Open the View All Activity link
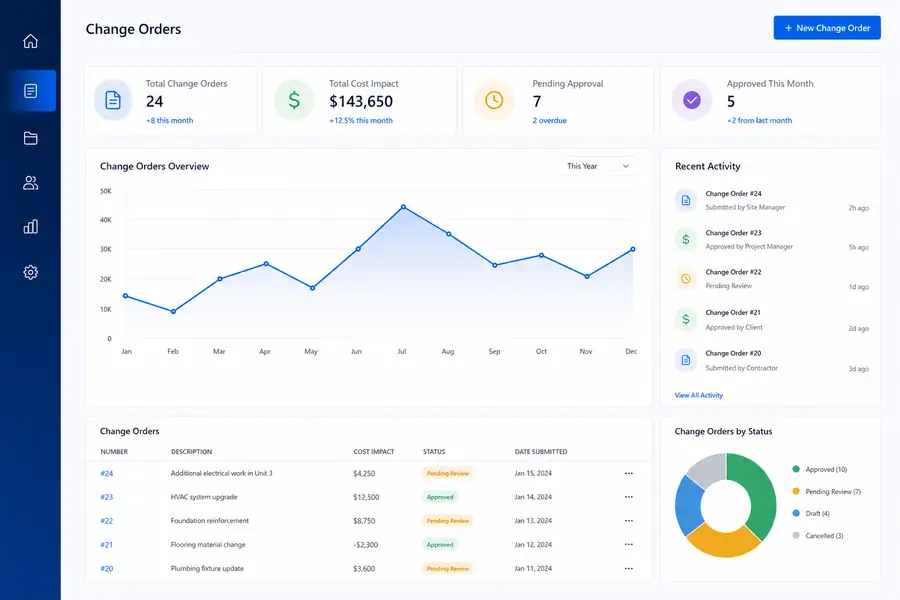The image size is (900, 600). (699, 395)
